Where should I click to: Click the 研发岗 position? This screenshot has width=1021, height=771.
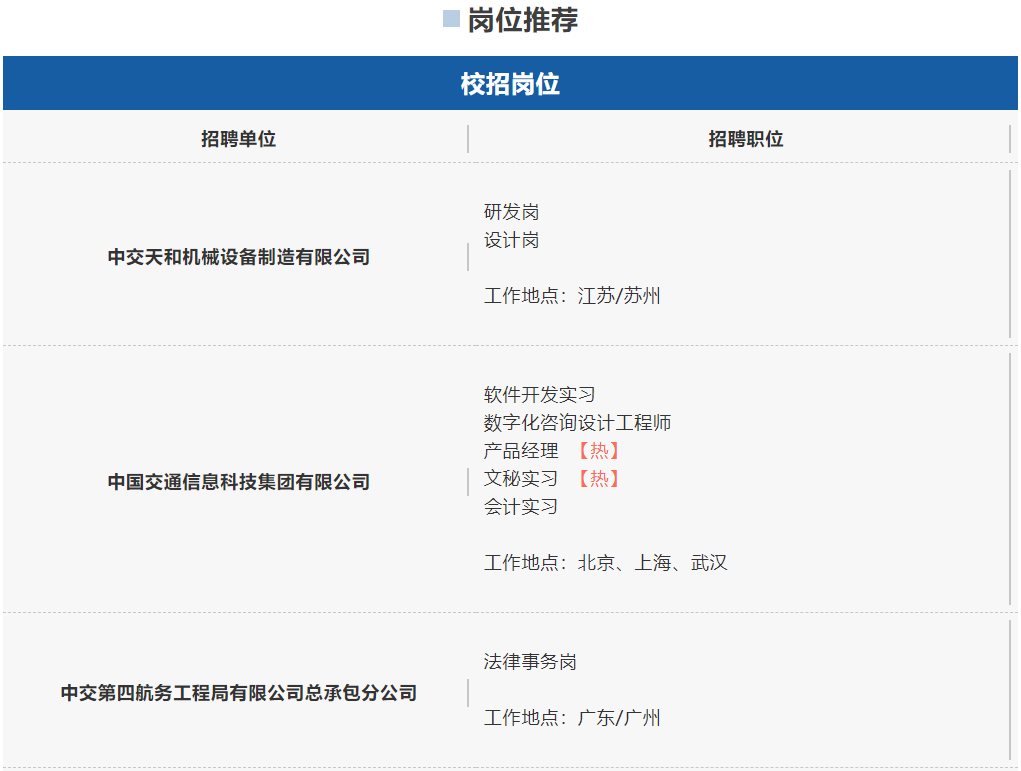[511, 212]
